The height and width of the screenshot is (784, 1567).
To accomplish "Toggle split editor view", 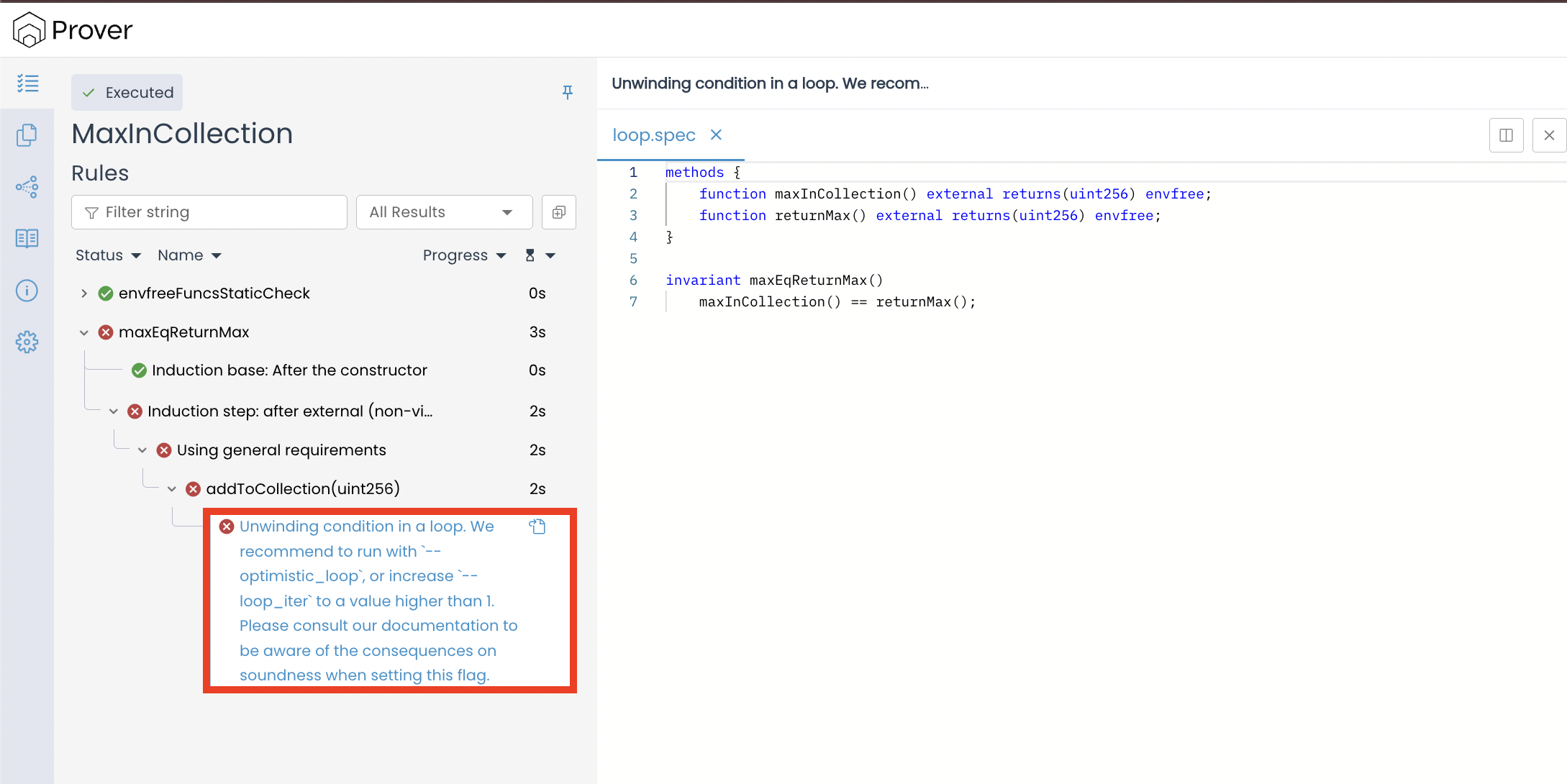I will pos(1506,135).
